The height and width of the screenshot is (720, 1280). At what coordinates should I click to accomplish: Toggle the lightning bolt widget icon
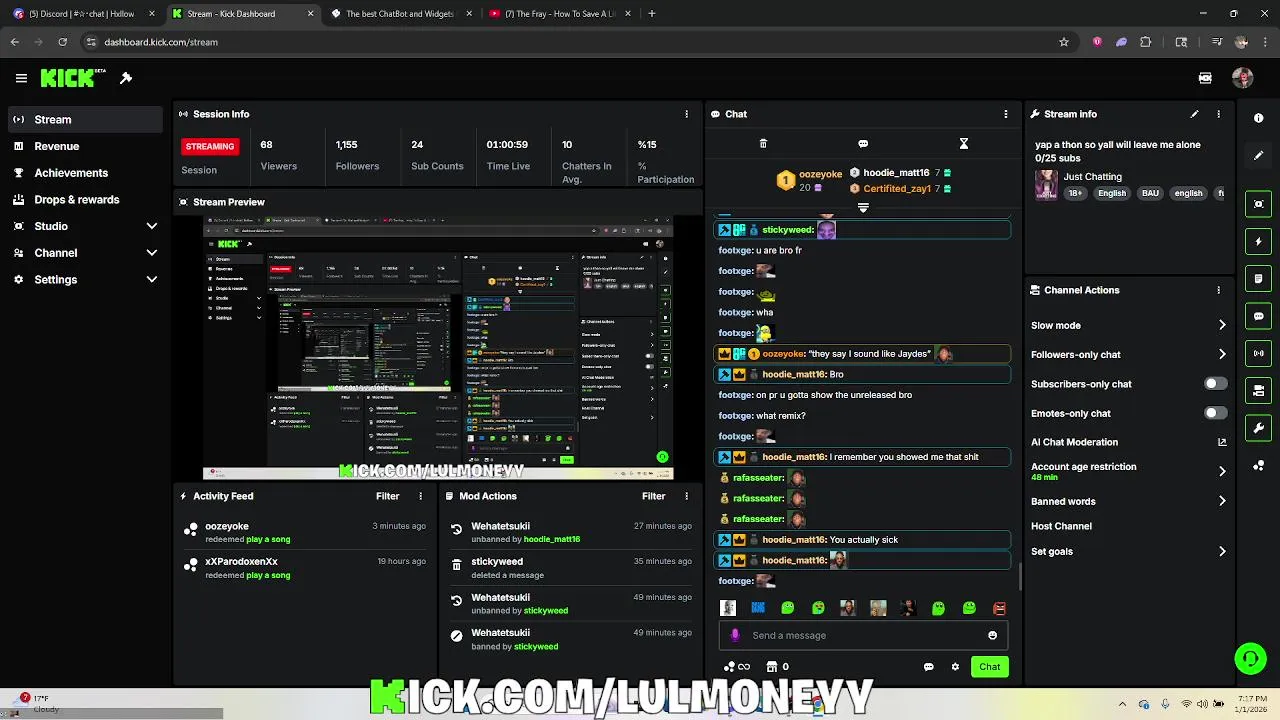click(x=1258, y=241)
